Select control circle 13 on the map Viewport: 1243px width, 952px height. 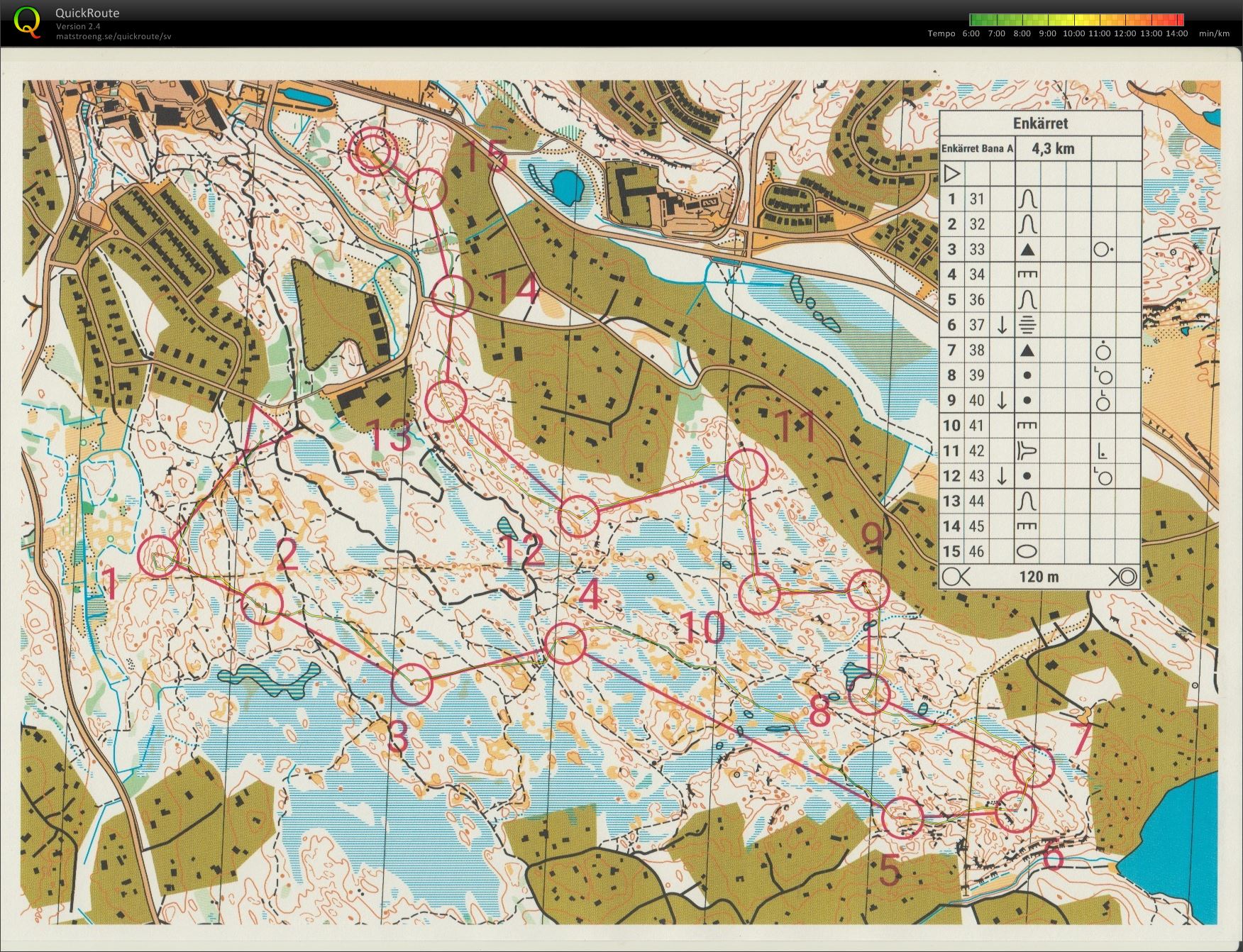pyautogui.click(x=446, y=402)
